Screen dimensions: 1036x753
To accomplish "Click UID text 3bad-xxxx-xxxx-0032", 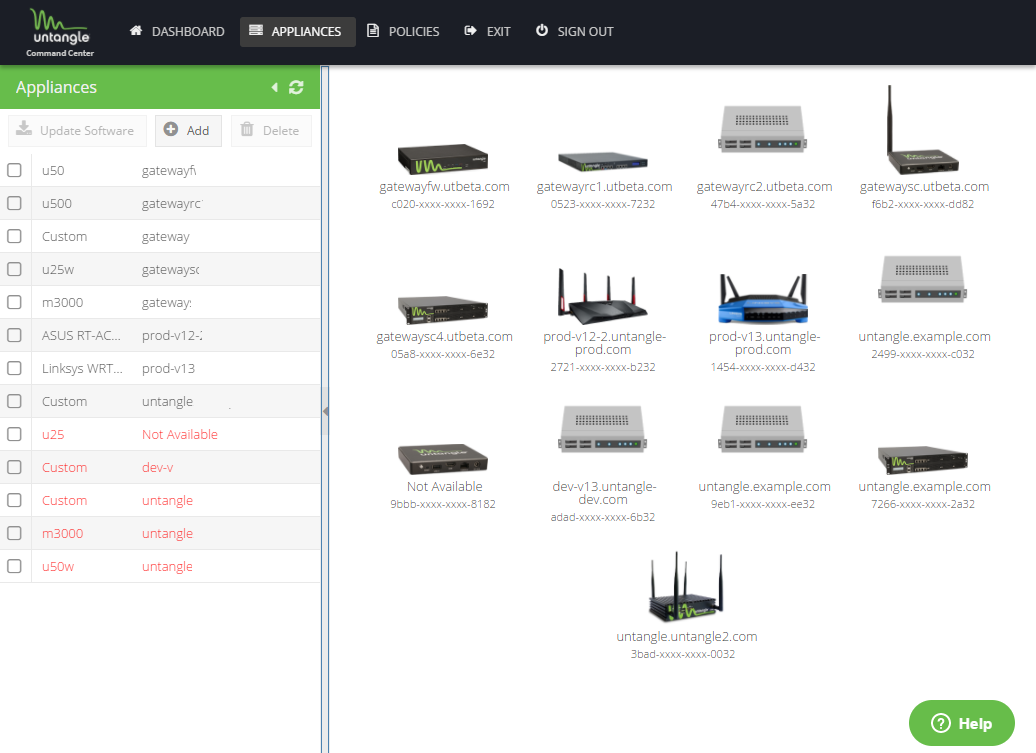I will (683, 655).
